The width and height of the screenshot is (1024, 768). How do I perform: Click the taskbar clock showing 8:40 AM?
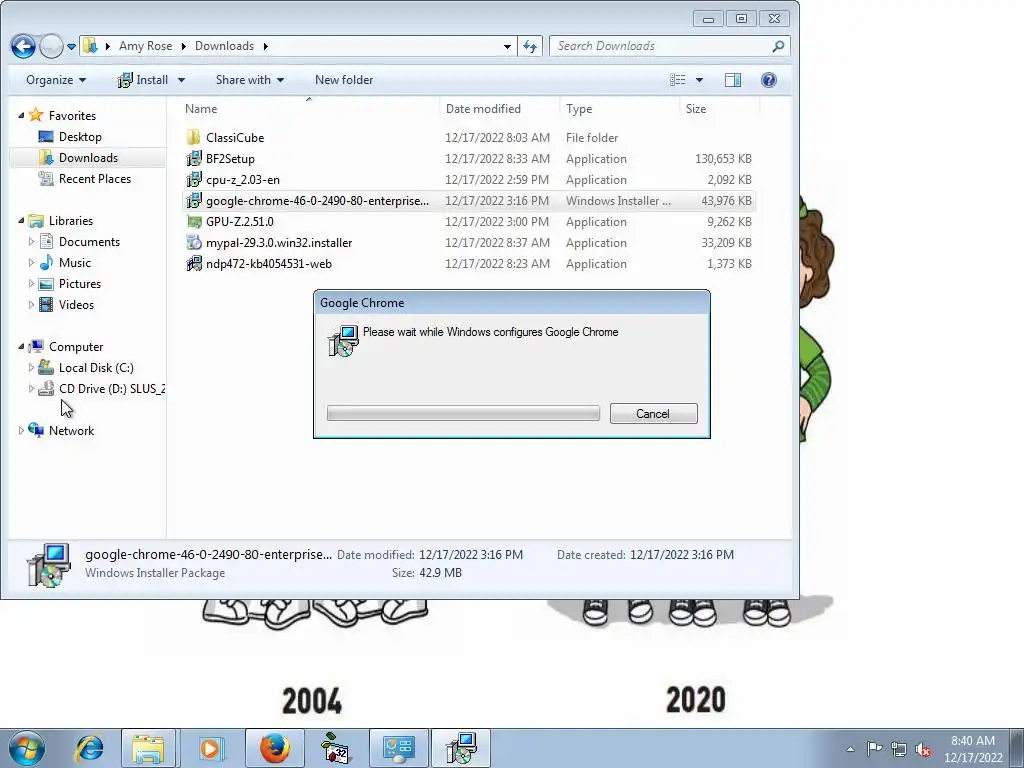pyautogui.click(x=973, y=749)
